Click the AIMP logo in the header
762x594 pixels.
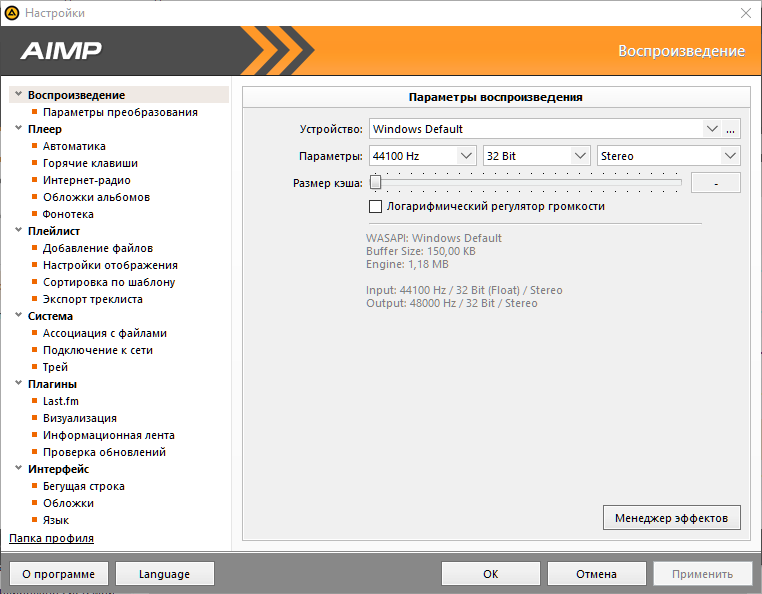pos(61,51)
